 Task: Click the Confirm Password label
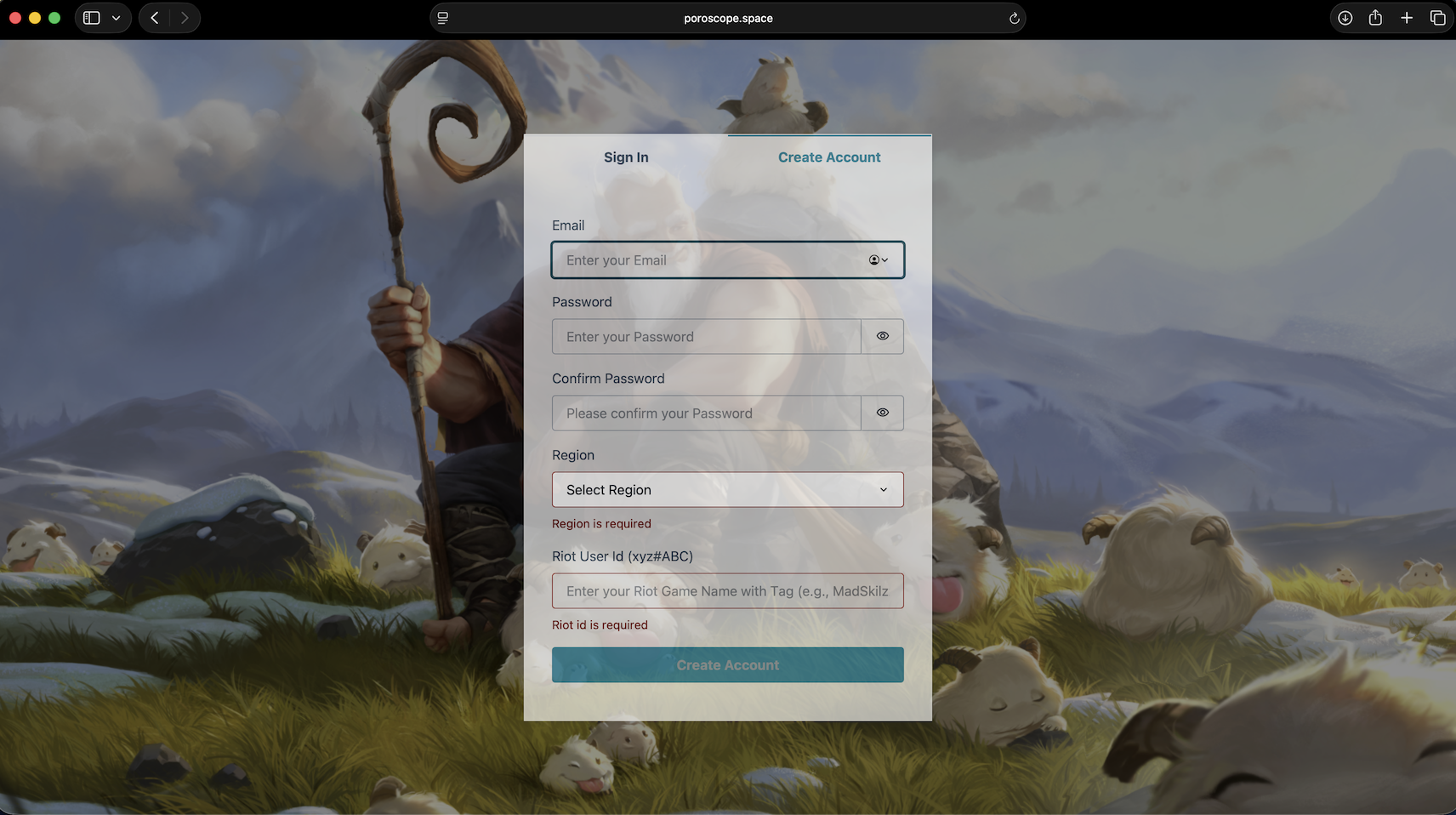point(608,379)
